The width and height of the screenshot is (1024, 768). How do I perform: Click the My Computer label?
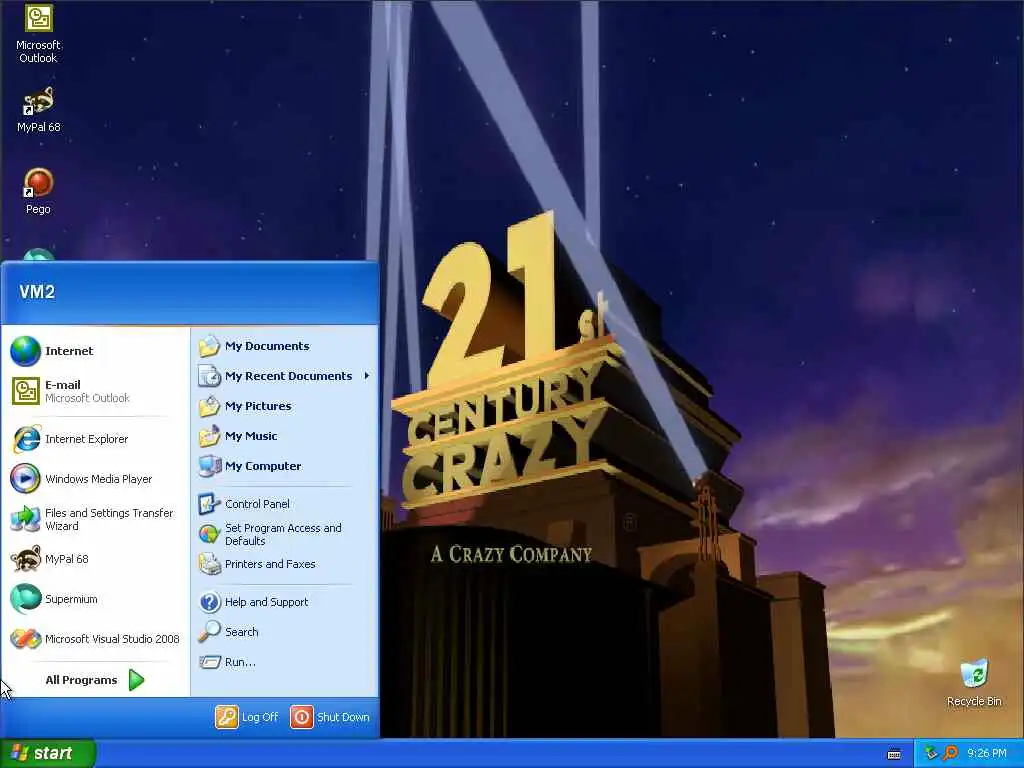pyautogui.click(x=263, y=466)
